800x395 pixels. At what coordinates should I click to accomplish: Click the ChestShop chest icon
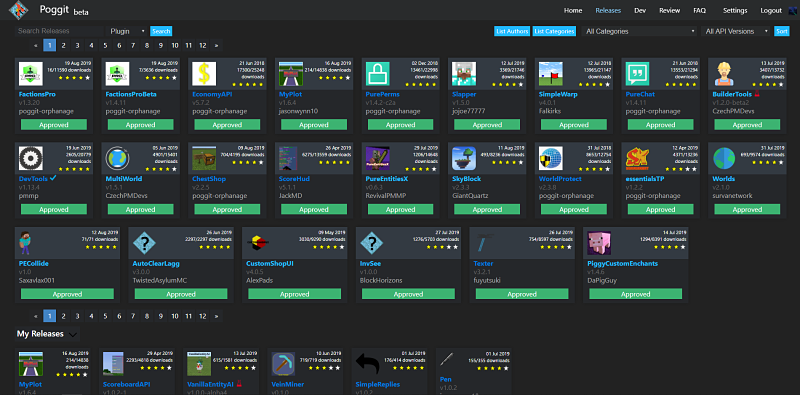click(204, 158)
